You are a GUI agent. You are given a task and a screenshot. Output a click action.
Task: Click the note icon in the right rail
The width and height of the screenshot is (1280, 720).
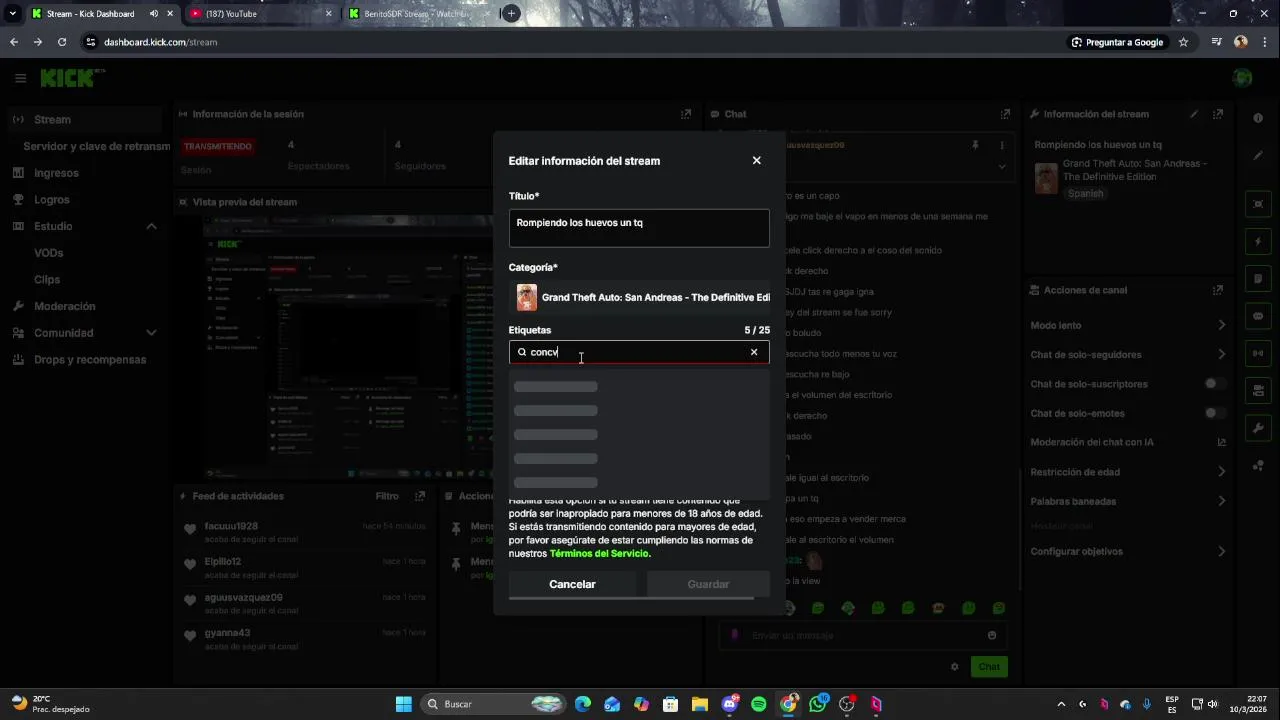pyautogui.click(x=1258, y=278)
